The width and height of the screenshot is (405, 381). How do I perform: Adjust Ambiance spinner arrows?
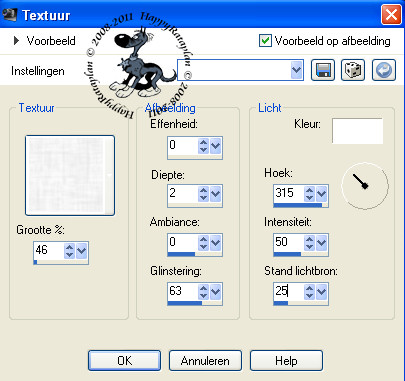[203, 243]
